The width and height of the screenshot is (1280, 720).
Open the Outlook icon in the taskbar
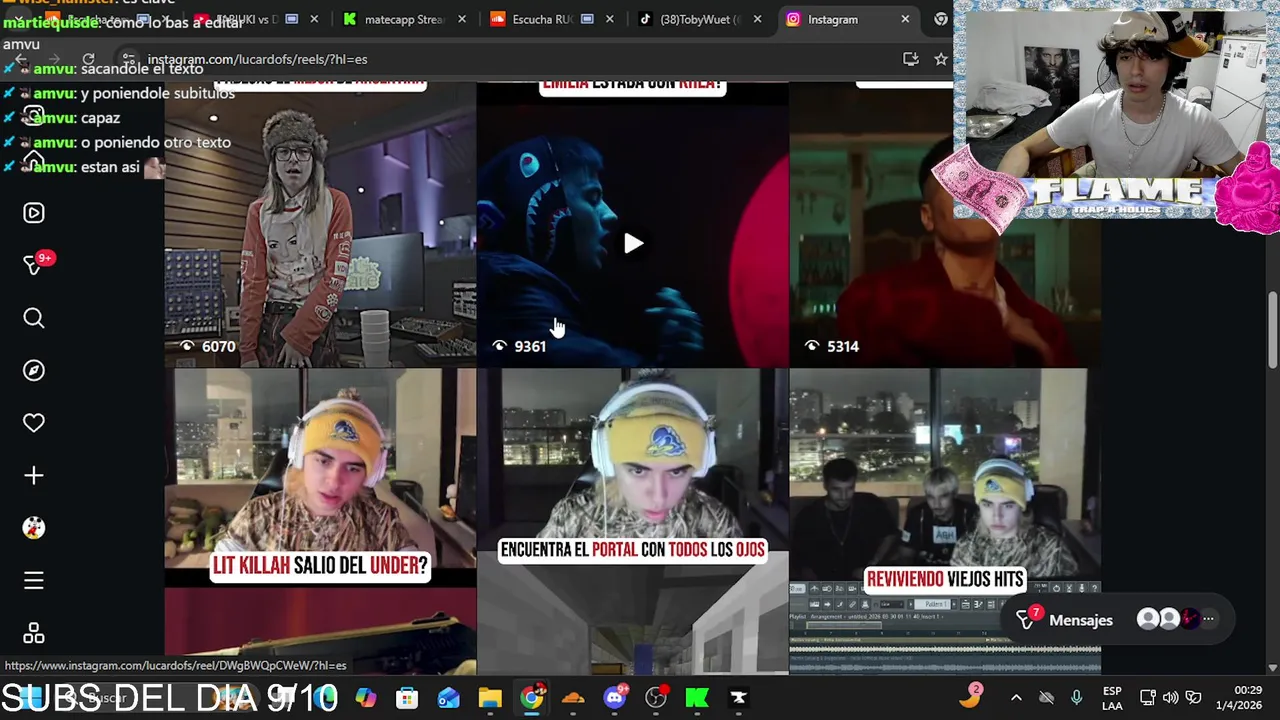448,698
